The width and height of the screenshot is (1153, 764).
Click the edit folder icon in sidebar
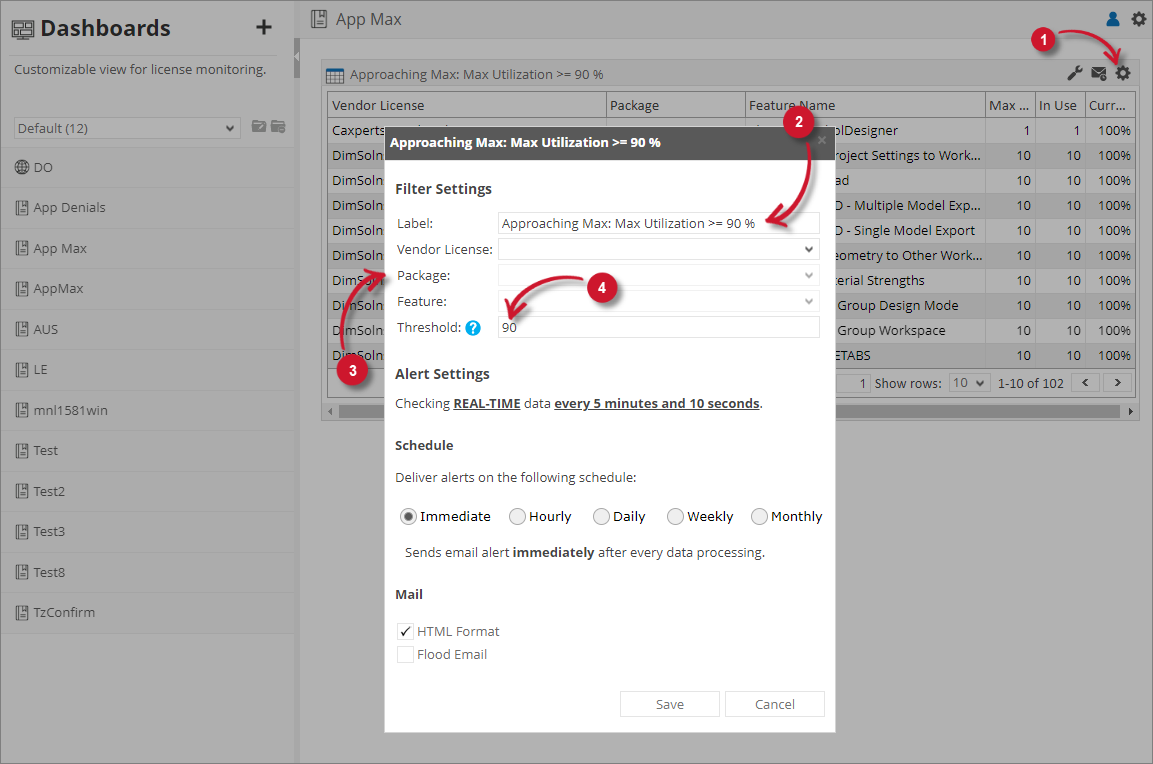(259, 126)
